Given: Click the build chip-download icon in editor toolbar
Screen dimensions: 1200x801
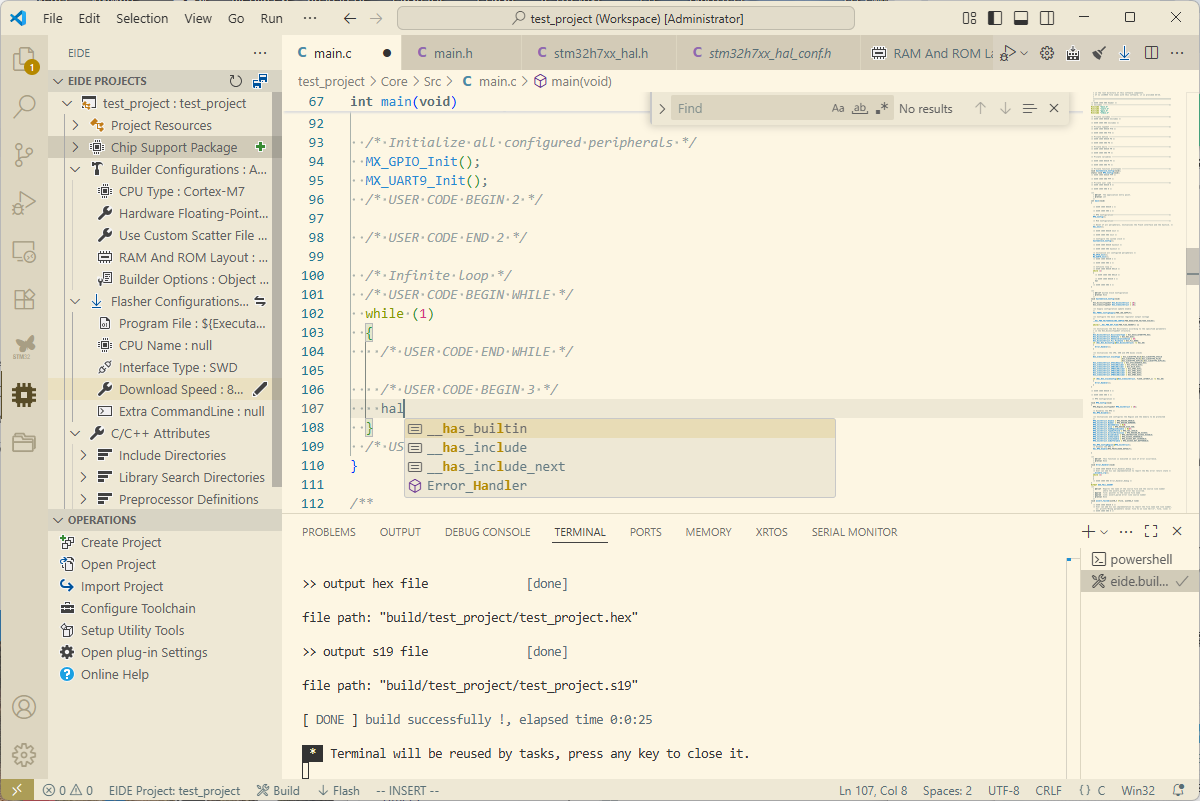Looking at the screenshot, I should [x=1073, y=53].
